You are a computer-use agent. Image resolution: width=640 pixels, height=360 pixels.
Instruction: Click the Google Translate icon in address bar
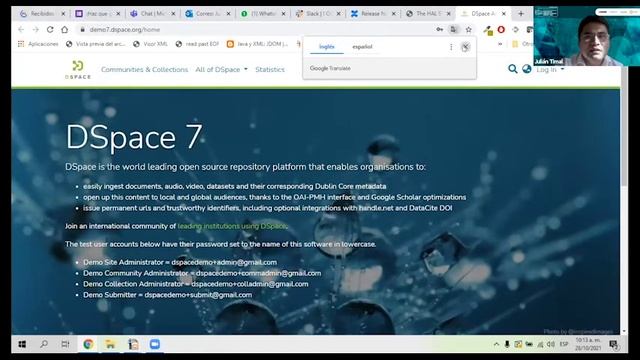pos(453,29)
